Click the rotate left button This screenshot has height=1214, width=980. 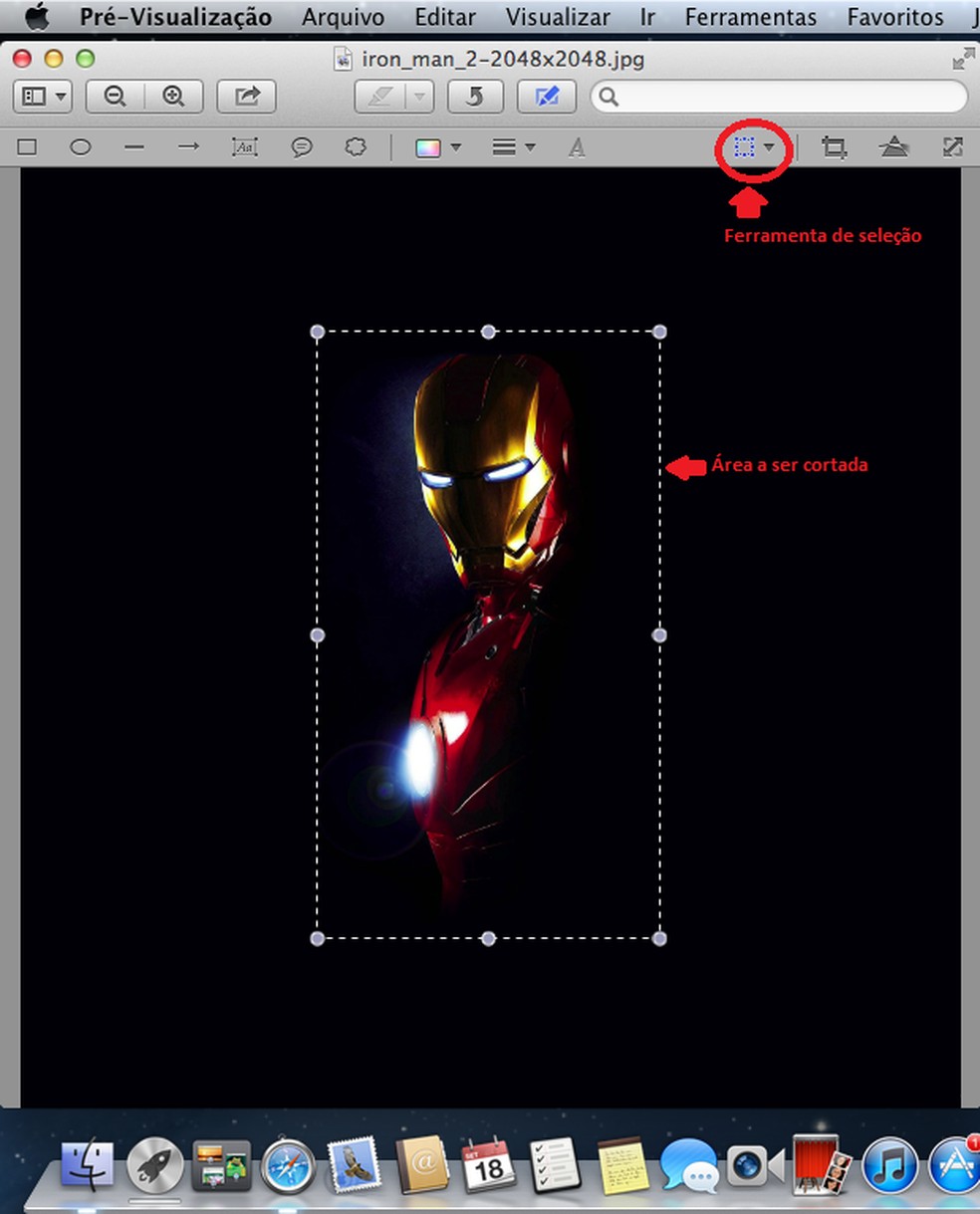pyautogui.click(x=475, y=97)
